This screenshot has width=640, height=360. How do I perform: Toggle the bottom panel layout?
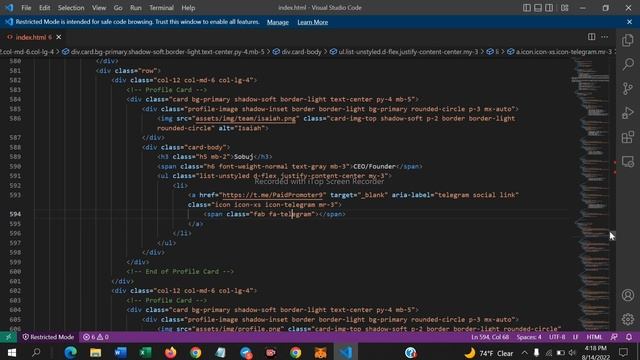(x=538, y=8)
